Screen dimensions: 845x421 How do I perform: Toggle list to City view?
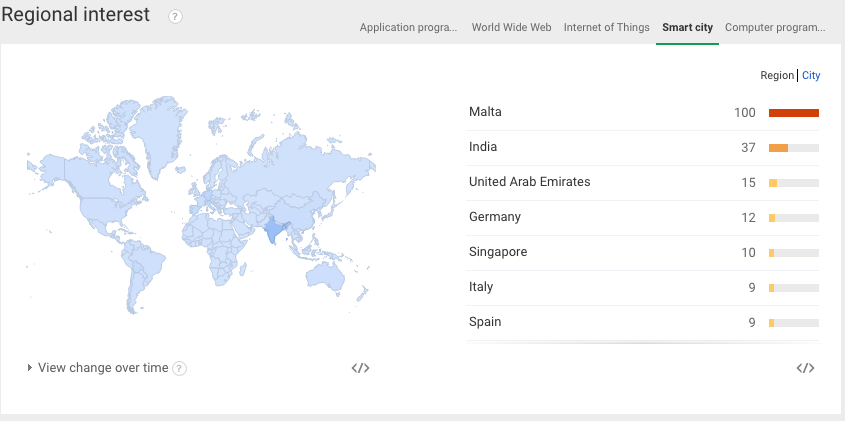tap(811, 76)
